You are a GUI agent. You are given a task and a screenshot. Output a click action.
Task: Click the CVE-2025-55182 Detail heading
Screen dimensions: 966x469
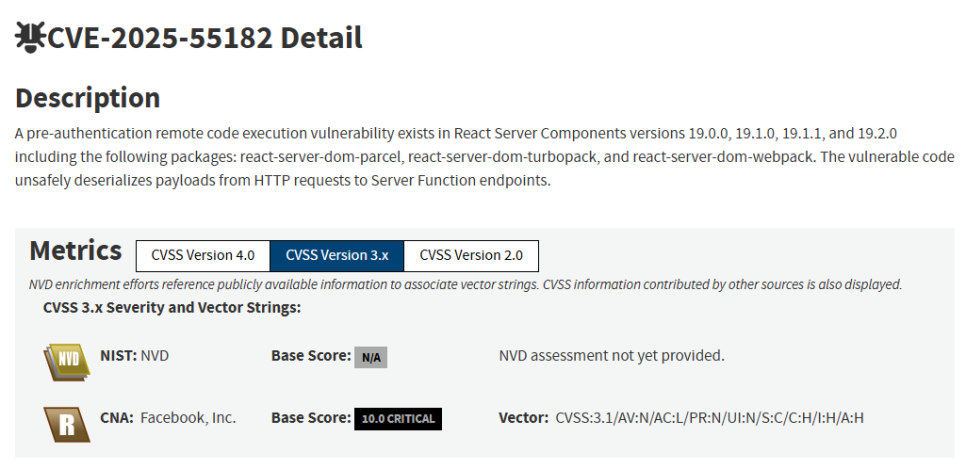click(205, 38)
